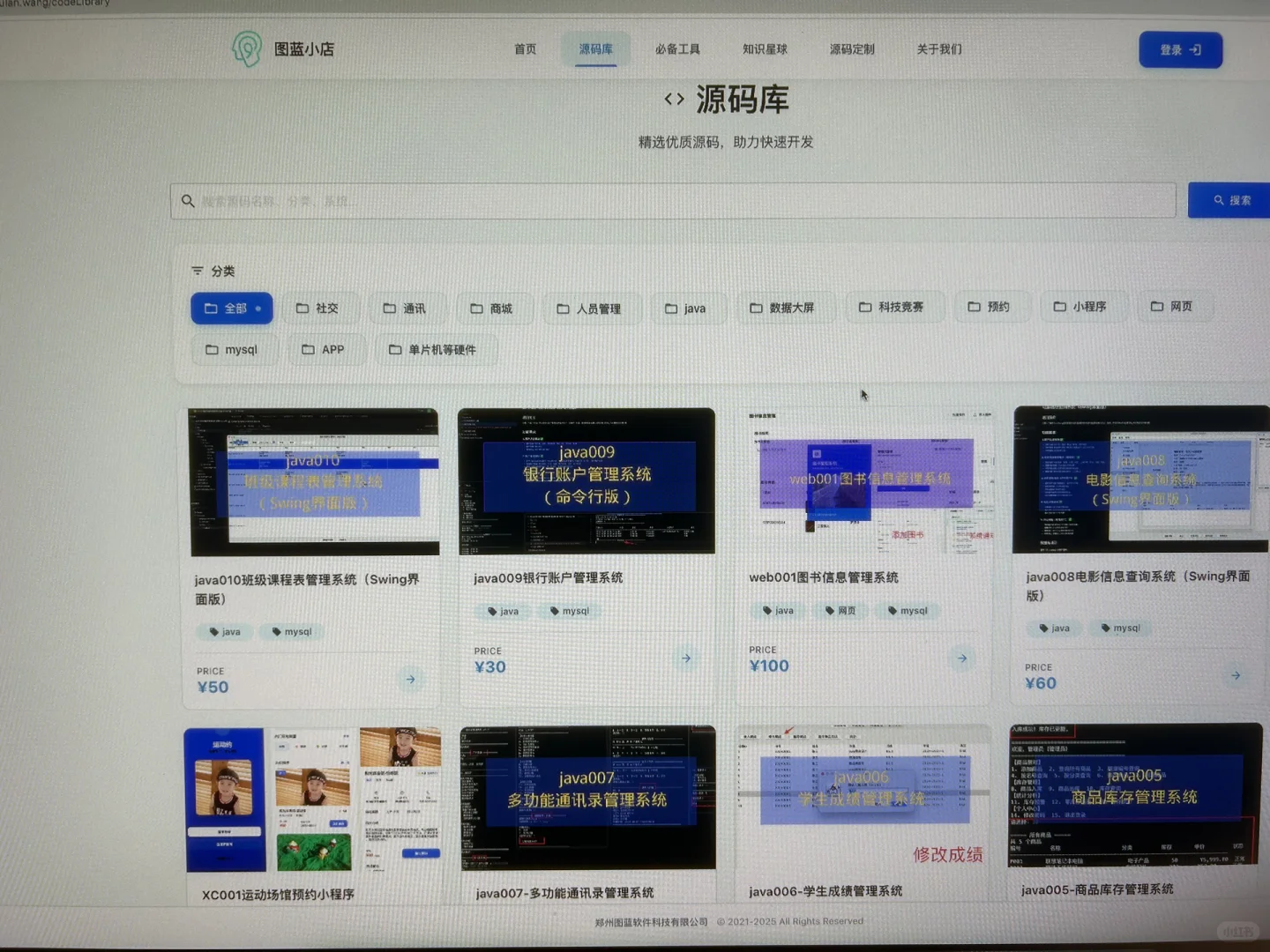1270x952 pixels.
Task: Click the XC001 sports venue booking thumbnail
Action: pyautogui.click(x=312, y=799)
